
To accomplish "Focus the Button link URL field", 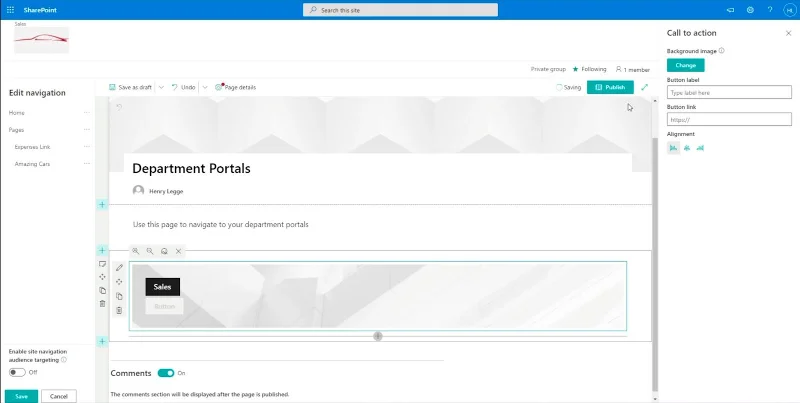I will click(x=729, y=119).
